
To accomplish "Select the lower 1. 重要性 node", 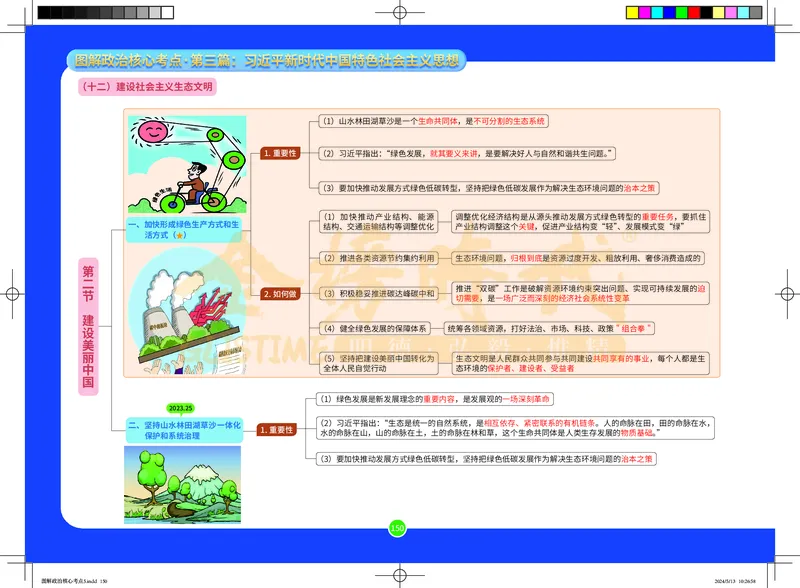I will pyautogui.click(x=276, y=429).
